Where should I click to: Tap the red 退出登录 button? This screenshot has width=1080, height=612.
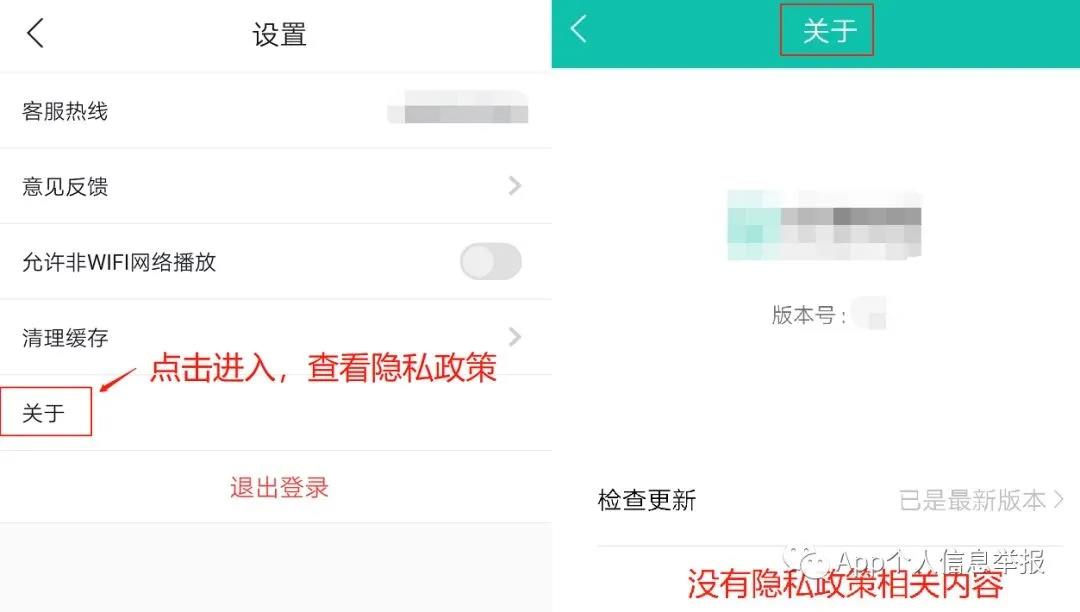coord(279,487)
